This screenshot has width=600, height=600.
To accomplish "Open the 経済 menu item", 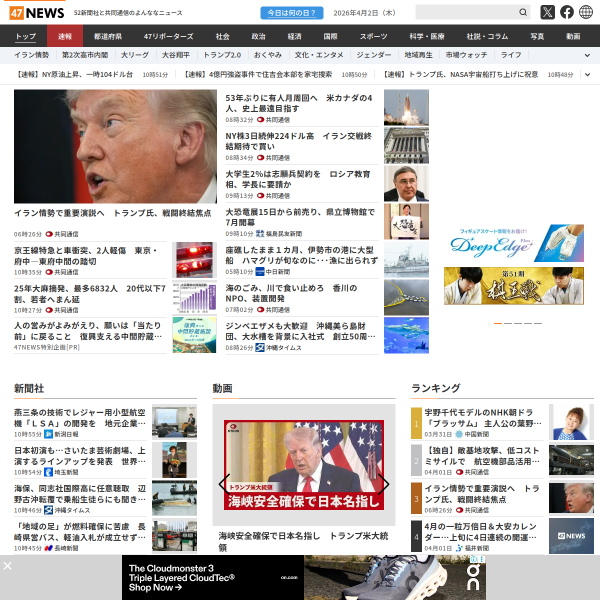I will coord(294,36).
